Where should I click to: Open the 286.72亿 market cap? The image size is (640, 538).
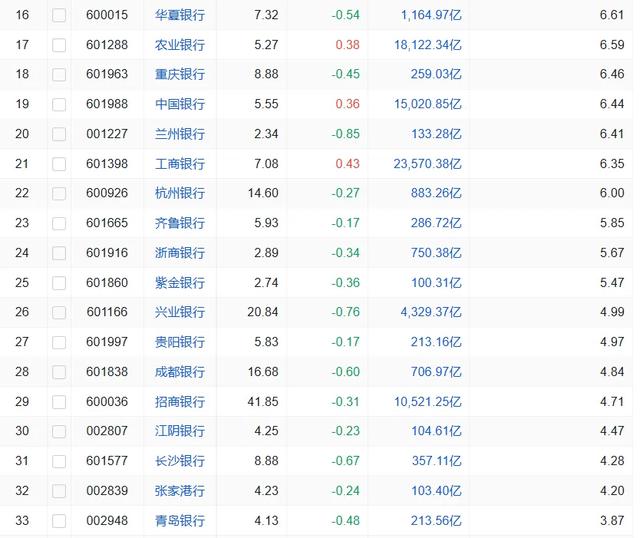(436, 223)
